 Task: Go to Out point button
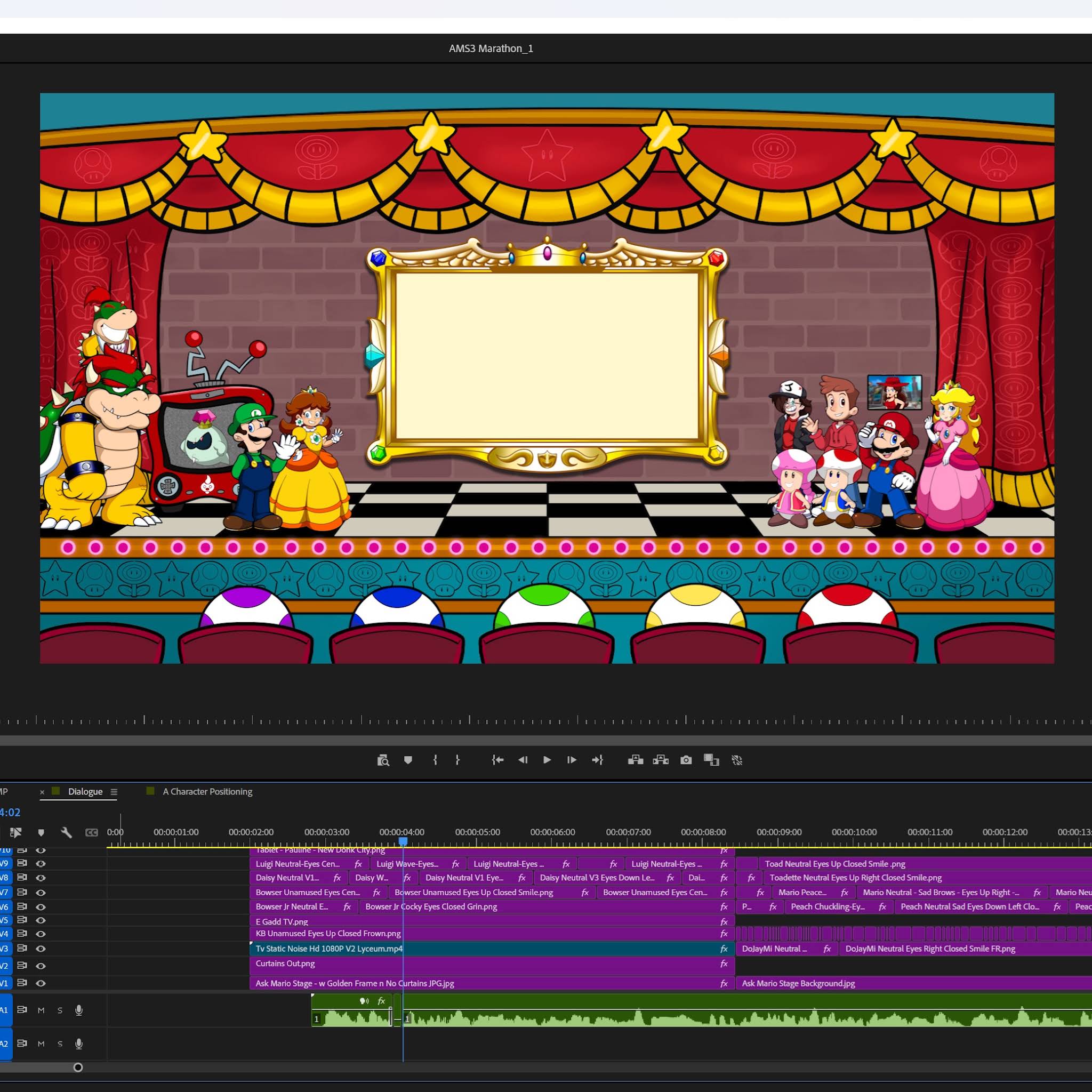[x=597, y=760]
